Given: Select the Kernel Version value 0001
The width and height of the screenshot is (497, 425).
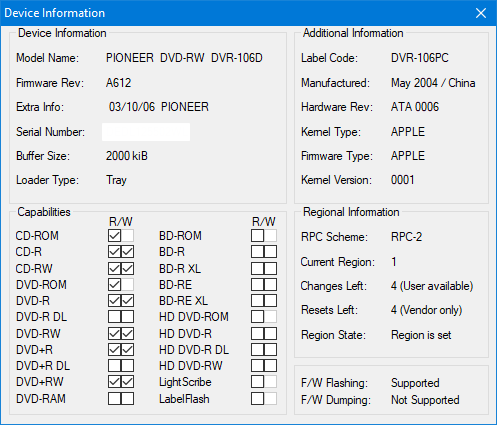Looking at the screenshot, I should tap(402, 180).
